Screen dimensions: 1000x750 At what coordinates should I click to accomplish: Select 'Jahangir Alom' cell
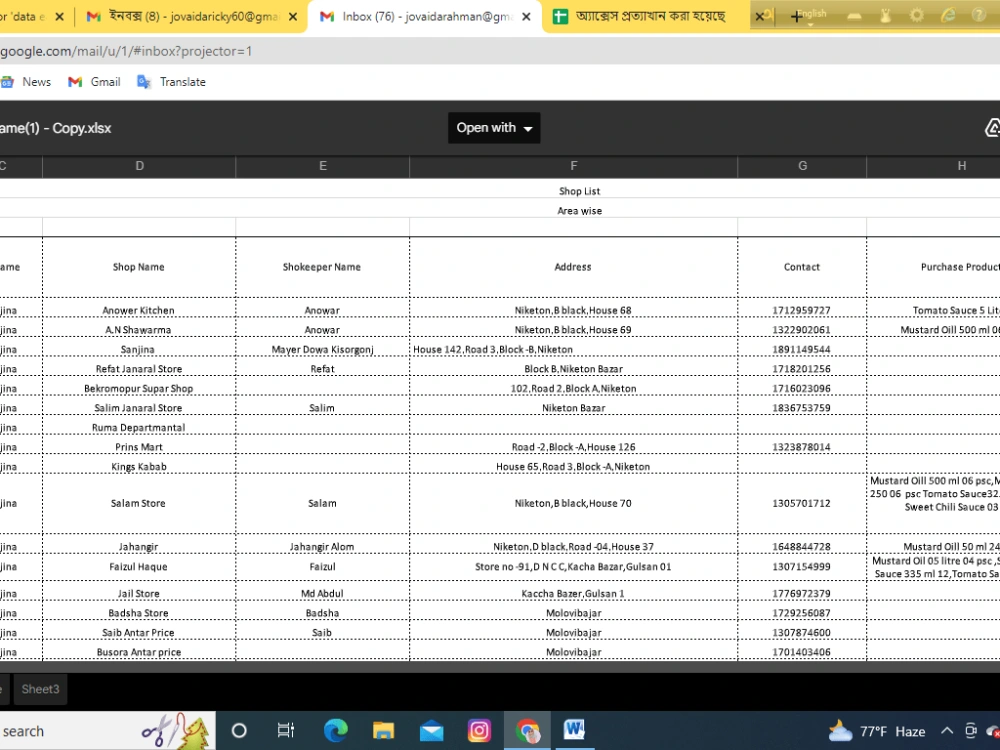[x=322, y=547]
